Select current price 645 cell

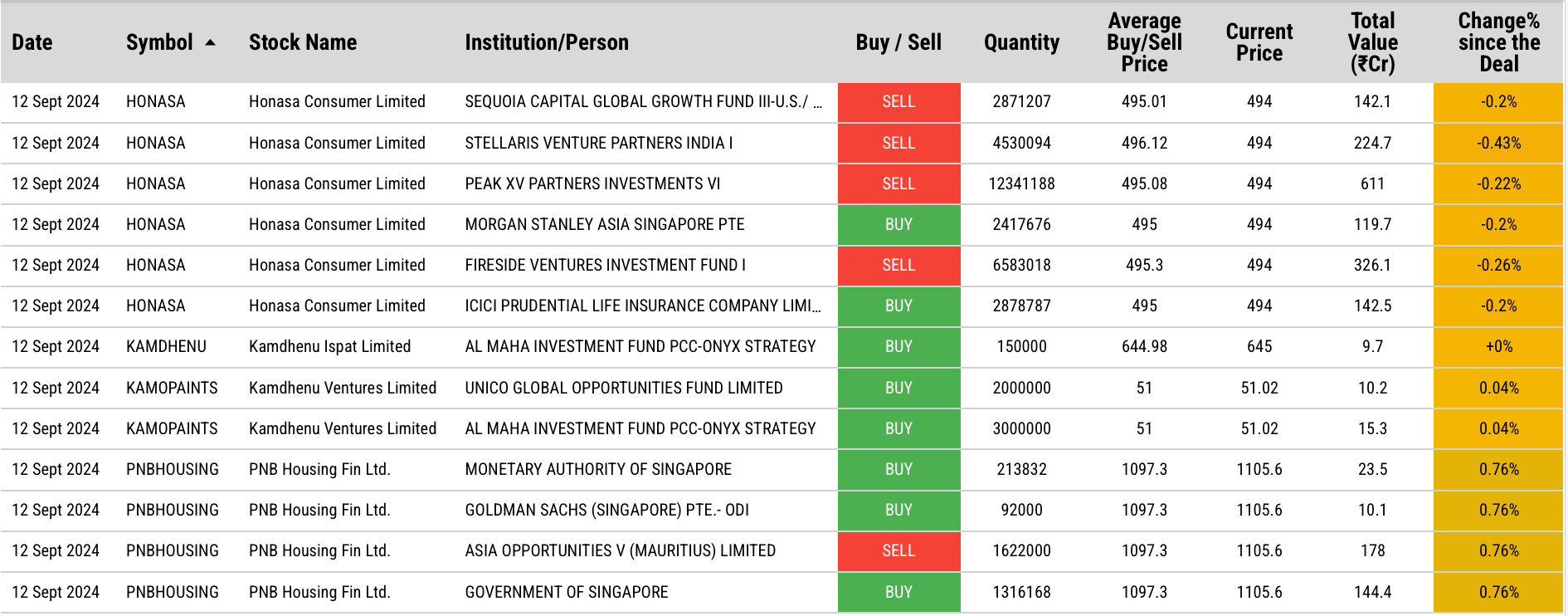1259,346
